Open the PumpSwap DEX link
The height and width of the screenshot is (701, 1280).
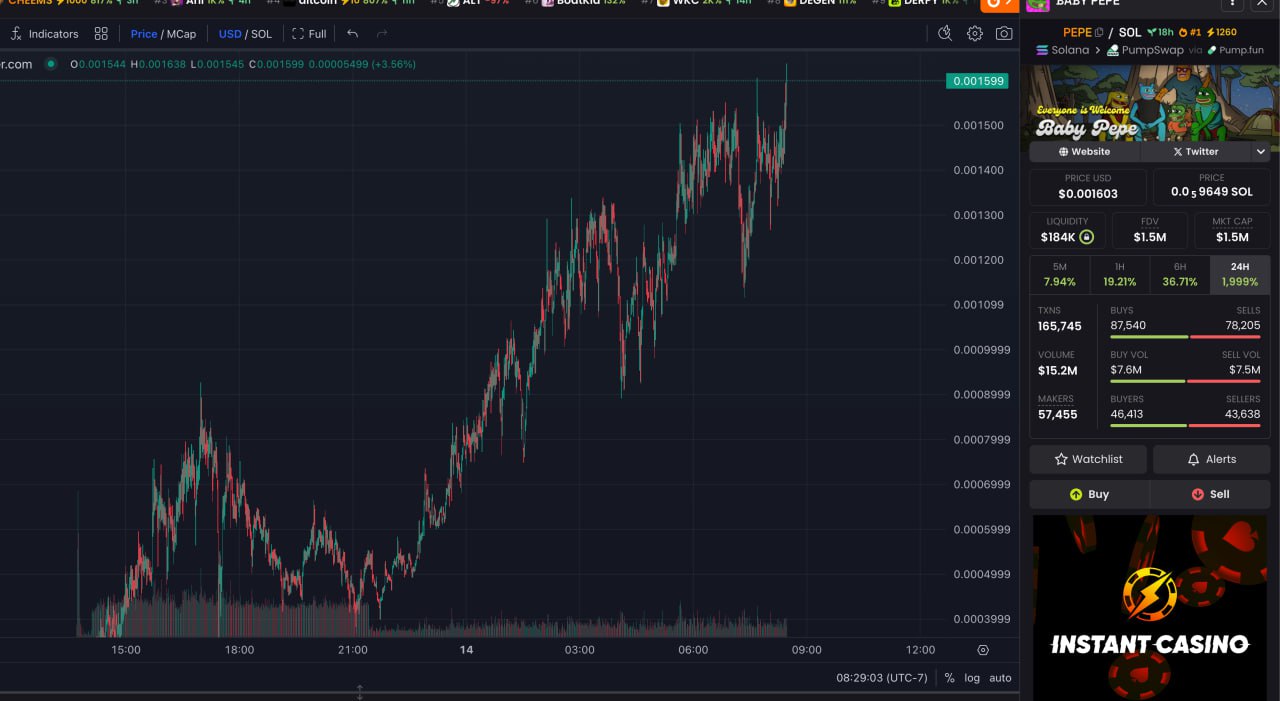1145,50
